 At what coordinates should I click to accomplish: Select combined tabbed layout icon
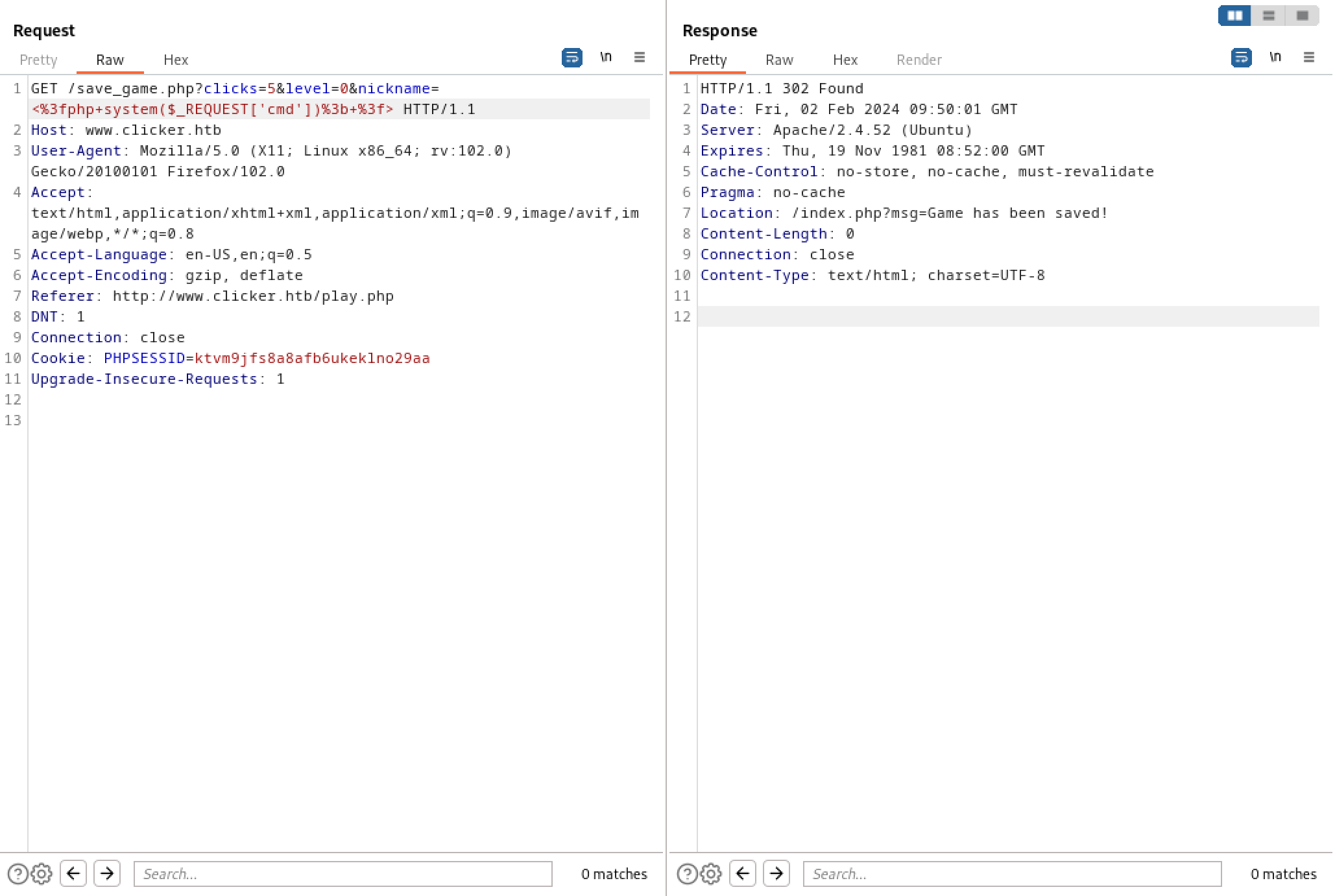[1303, 16]
